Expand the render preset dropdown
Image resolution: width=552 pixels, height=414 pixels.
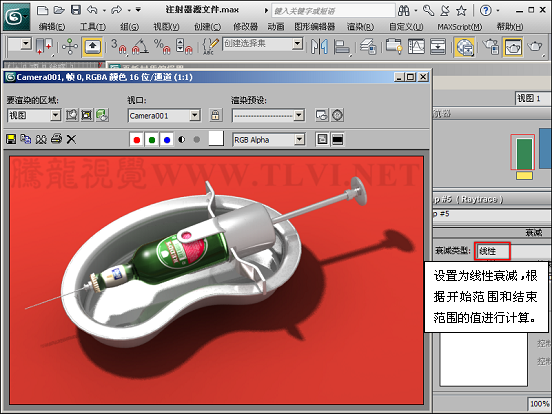coord(299,115)
